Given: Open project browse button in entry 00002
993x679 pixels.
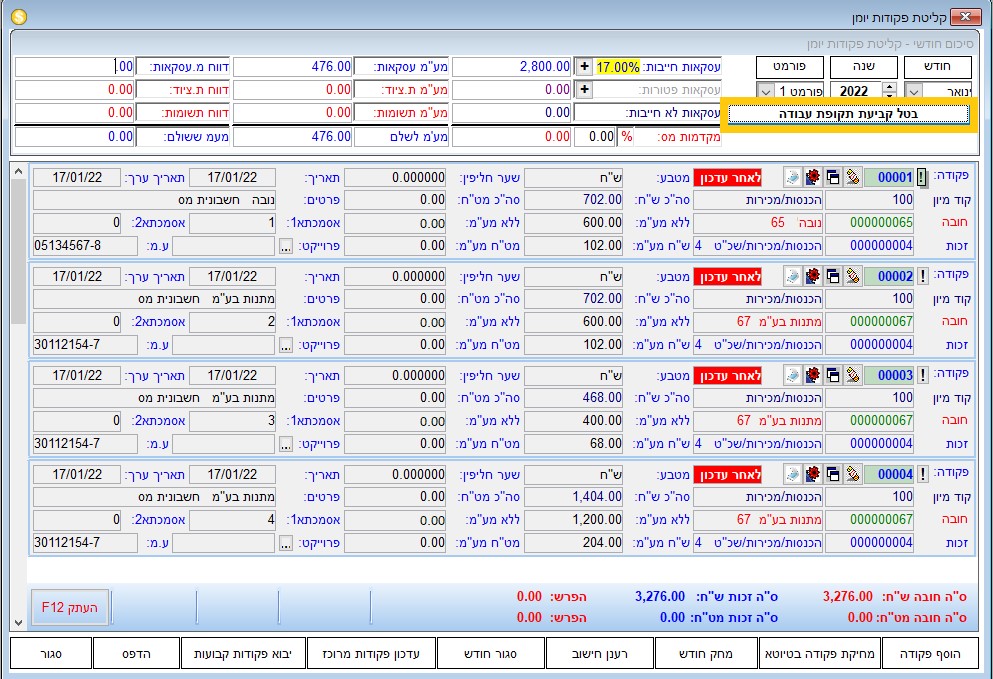Looking at the screenshot, I should [286, 345].
